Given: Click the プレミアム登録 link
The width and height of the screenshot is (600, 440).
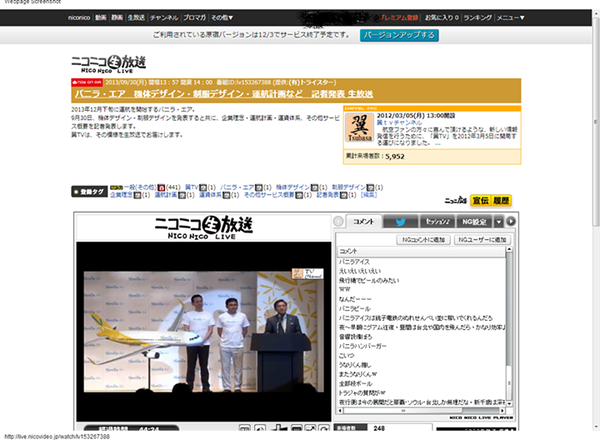Looking at the screenshot, I should pos(399,18).
